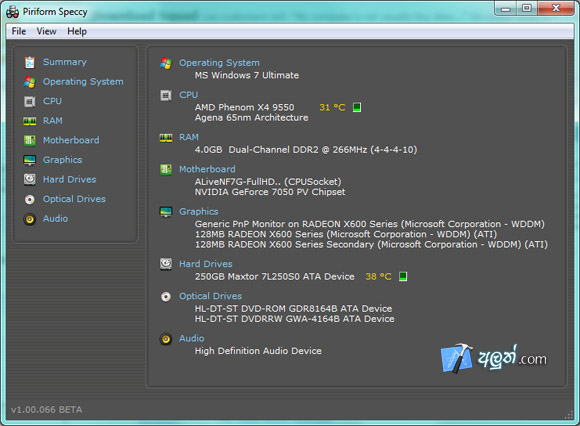
Task: Click the 38 °C hard drive temperature value
Action: coord(378,277)
